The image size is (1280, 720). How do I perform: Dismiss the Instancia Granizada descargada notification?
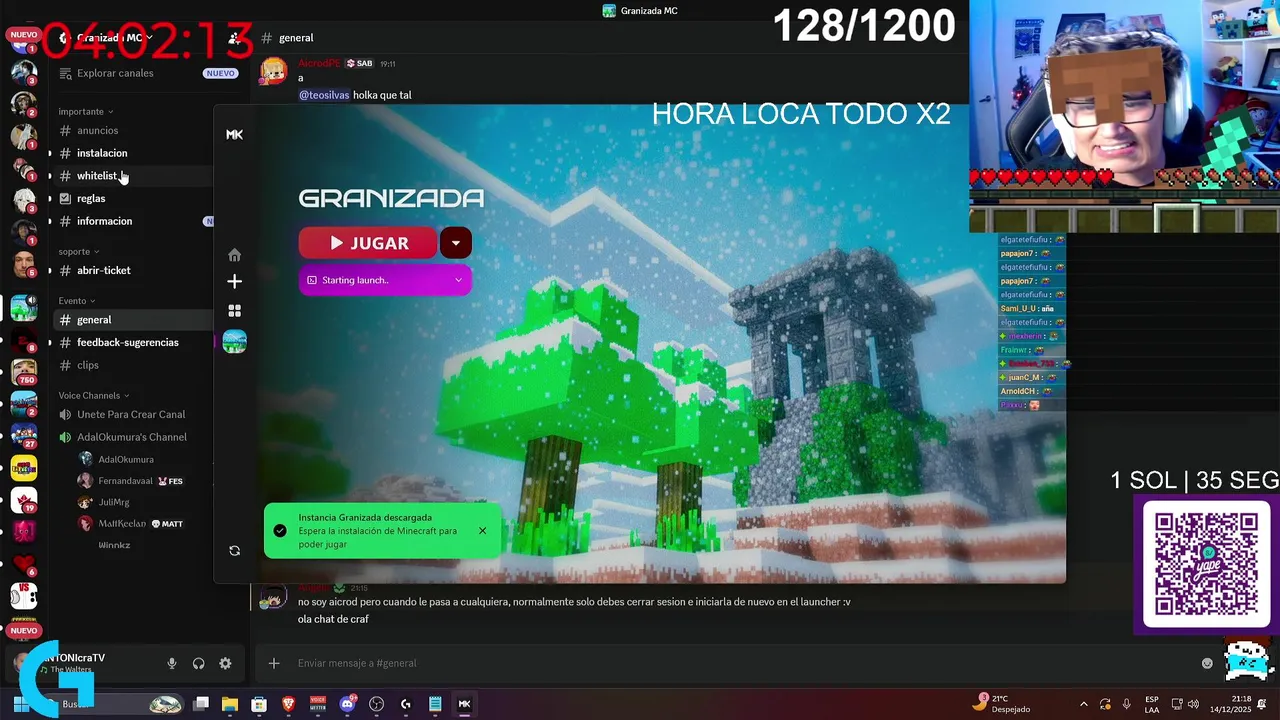point(482,531)
